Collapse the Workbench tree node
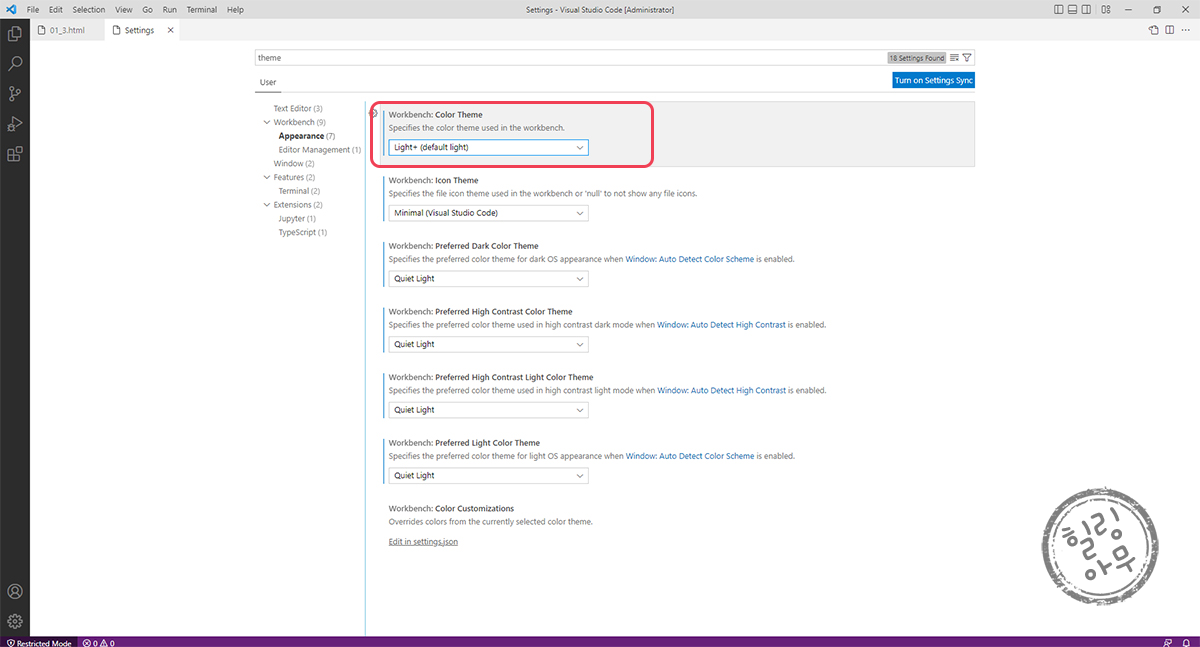The image size is (1200, 647). 266,122
